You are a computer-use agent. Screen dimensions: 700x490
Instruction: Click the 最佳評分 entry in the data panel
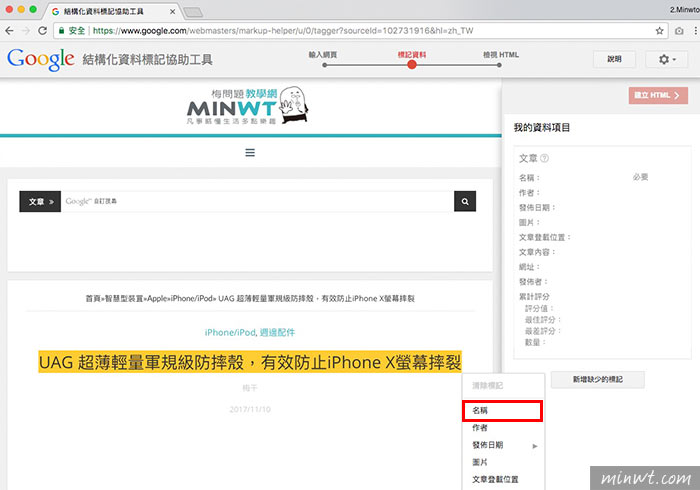[x=543, y=320]
